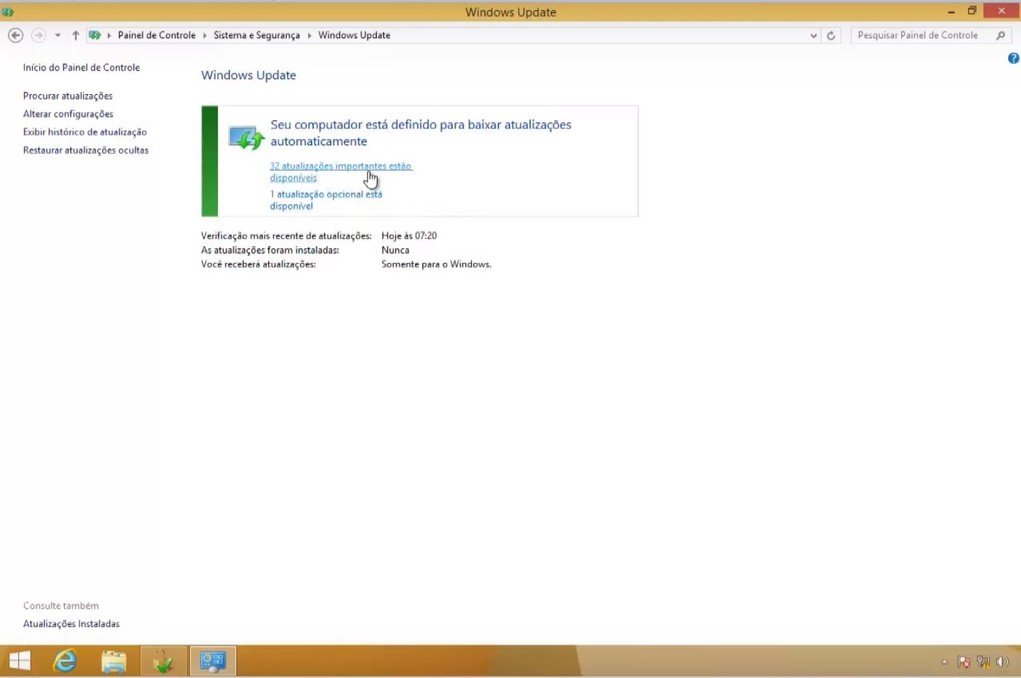The height and width of the screenshot is (678, 1021).
Task: Click the Windows Update status shield icon
Action: coord(246,137)
